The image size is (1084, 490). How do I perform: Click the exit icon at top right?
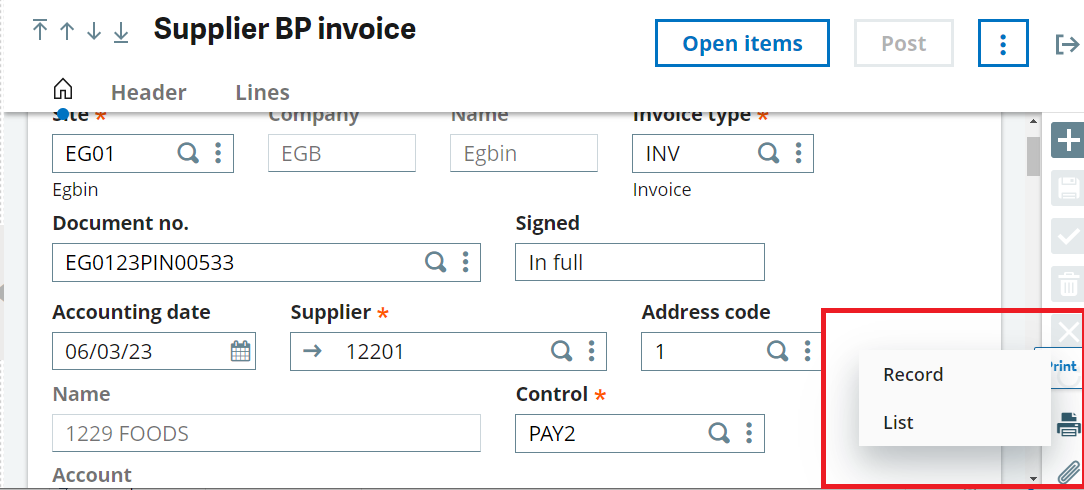tap(1067, 44)
